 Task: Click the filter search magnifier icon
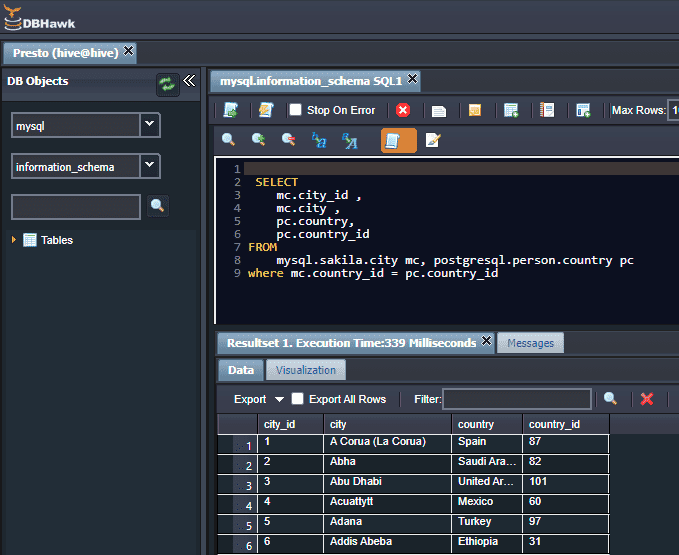point(611,399)
